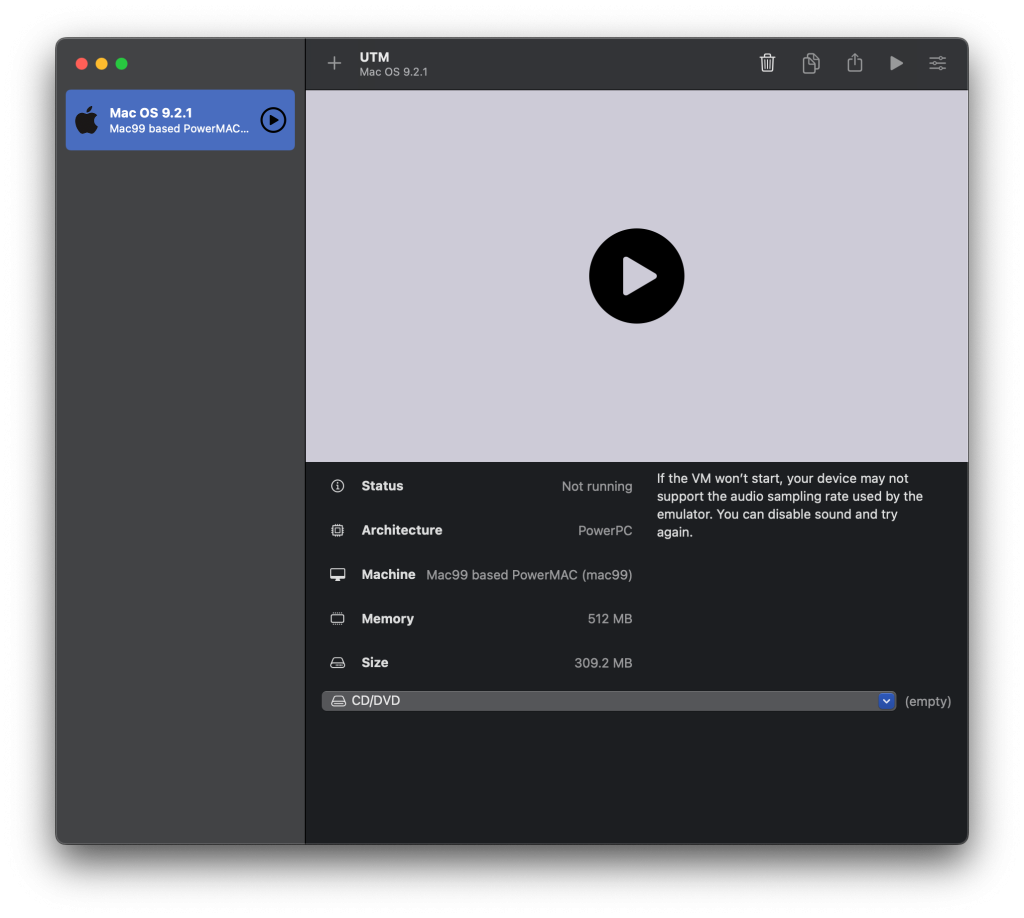Click the "Status" label
The width and height of the screenshot is (1024, 918).
382,486
